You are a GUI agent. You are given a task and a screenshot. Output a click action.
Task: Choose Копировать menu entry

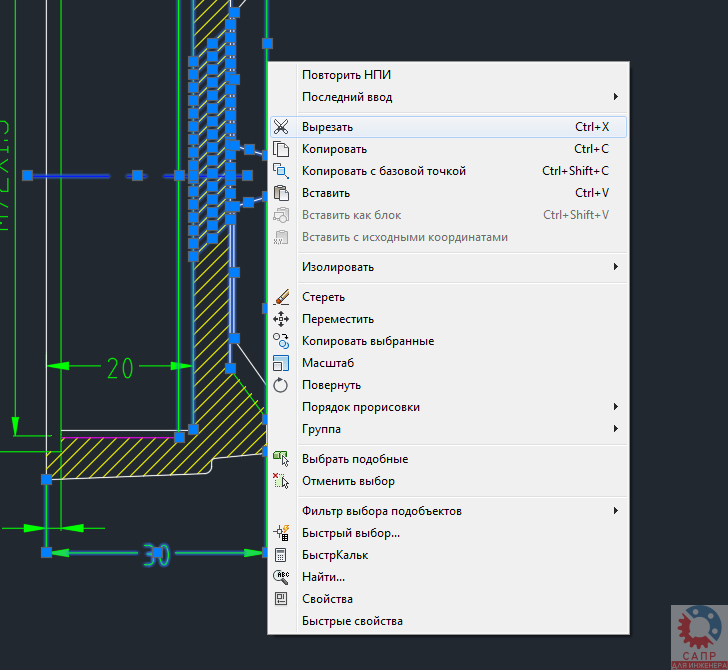[448, 149]
